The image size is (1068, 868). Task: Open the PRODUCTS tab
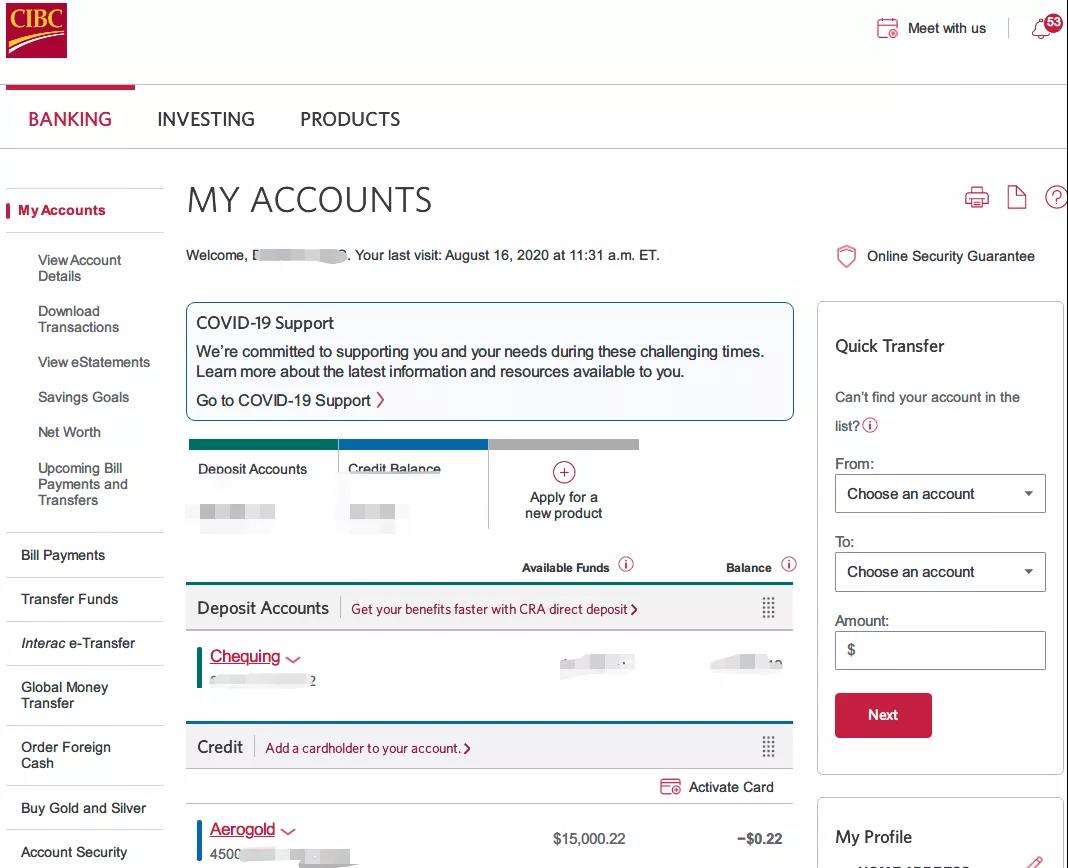[x=350, y=119]
